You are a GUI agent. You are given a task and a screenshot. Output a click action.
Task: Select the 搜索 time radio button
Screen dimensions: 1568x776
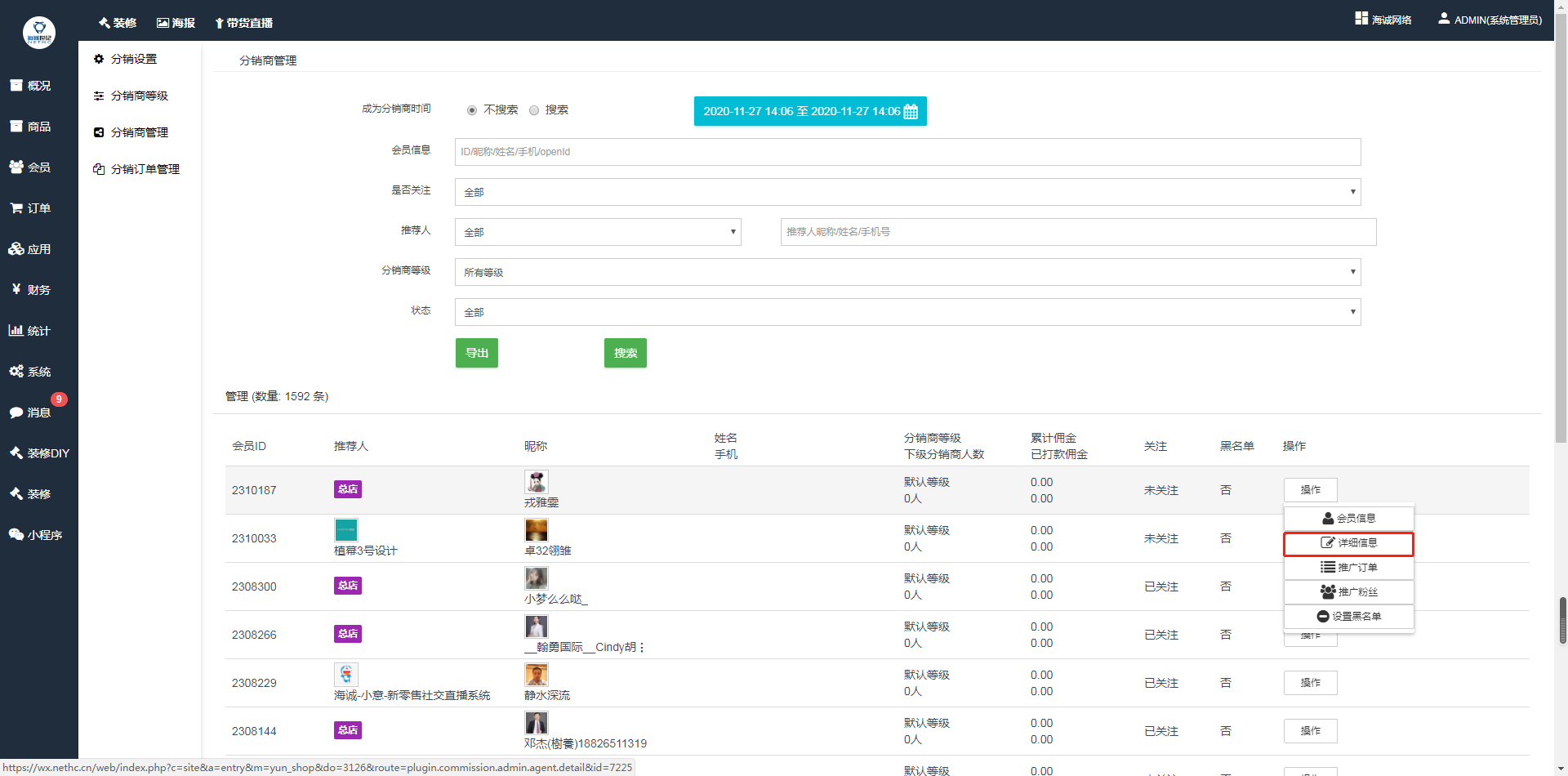(x=534, y=110)
